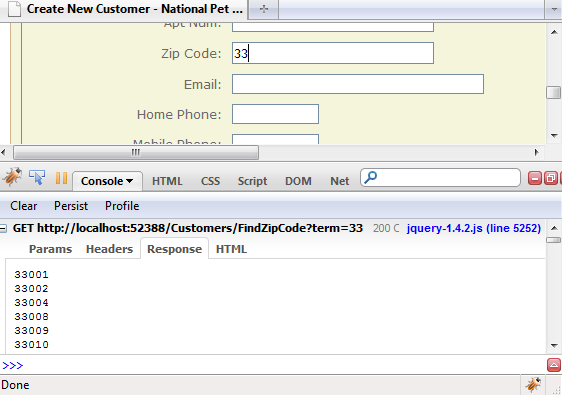
Task: Open the Net panel tab
Action: coord(339,181)
